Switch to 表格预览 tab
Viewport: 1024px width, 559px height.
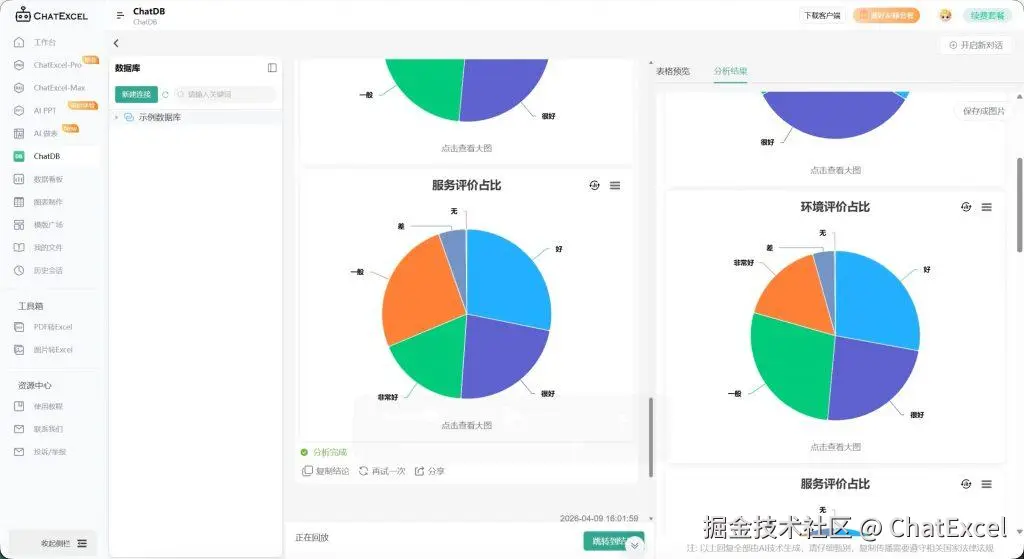click(673, 71)
